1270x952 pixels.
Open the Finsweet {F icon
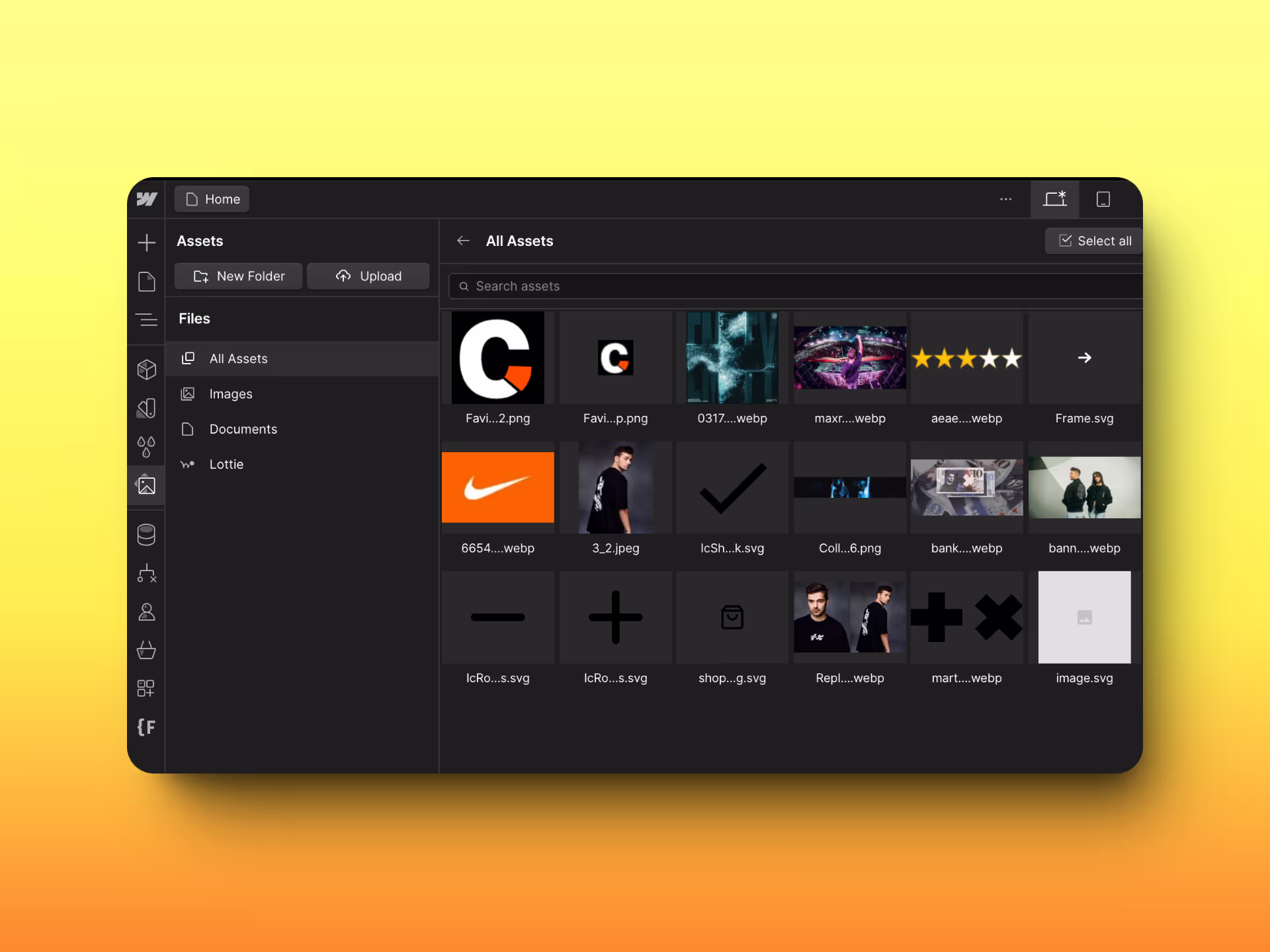(146, 727)
